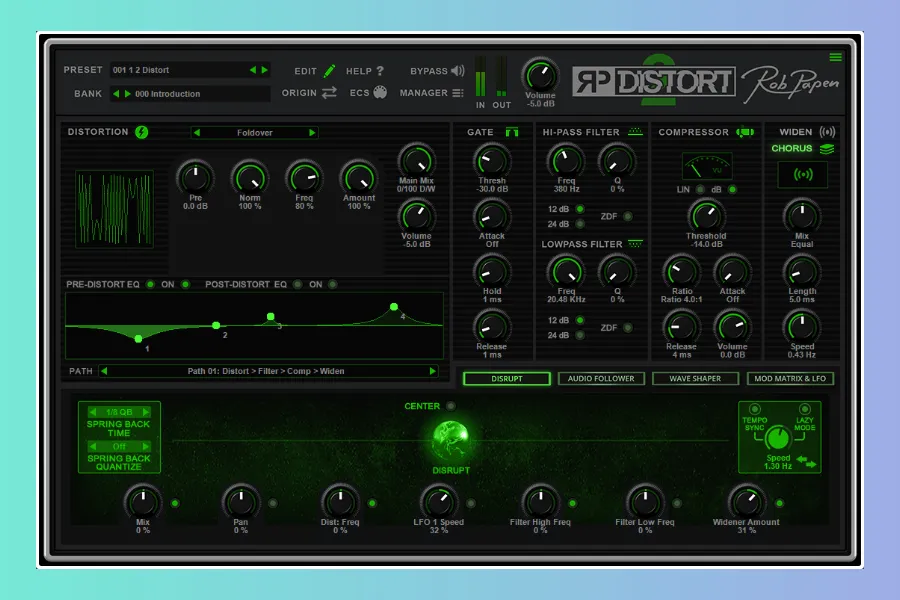Viewport: 900px width, 600px height.
Task: Toggle PRE-DISTORT EQ on
Action: [x=150, y=285]
